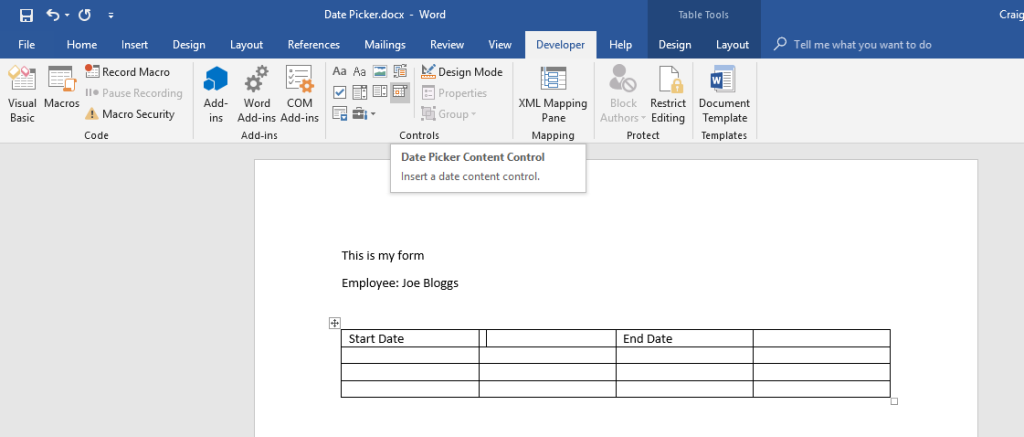Open the File tab
Viewport: 1024px width, 437px height.
pyautogui.click(x=27, y=44)
